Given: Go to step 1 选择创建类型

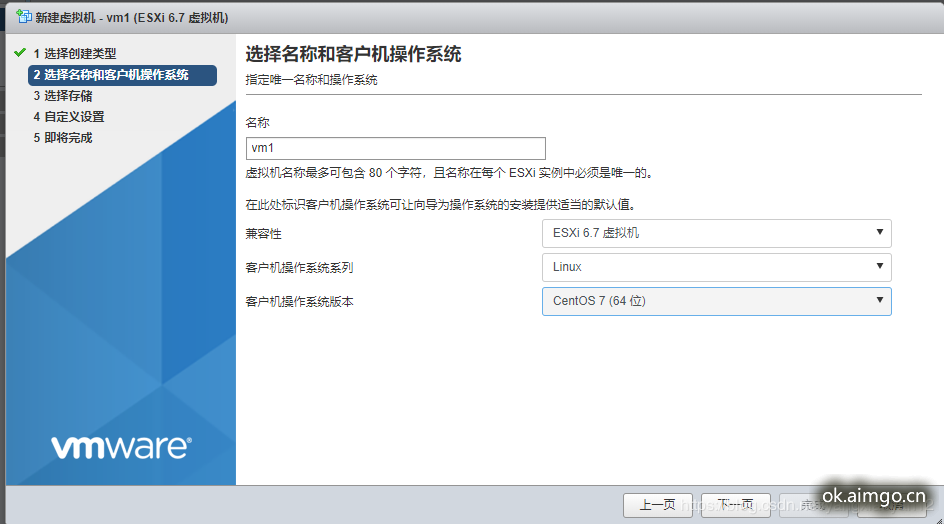Looking at the screenshot, I should pos(75,54).
